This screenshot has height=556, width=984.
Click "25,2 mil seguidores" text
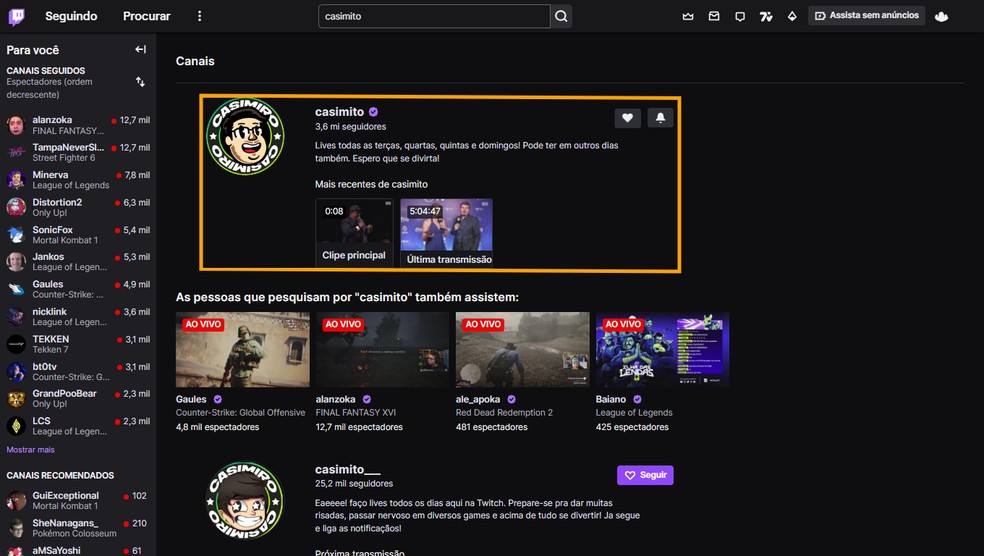pyautogui.click(x=354, y=484)
